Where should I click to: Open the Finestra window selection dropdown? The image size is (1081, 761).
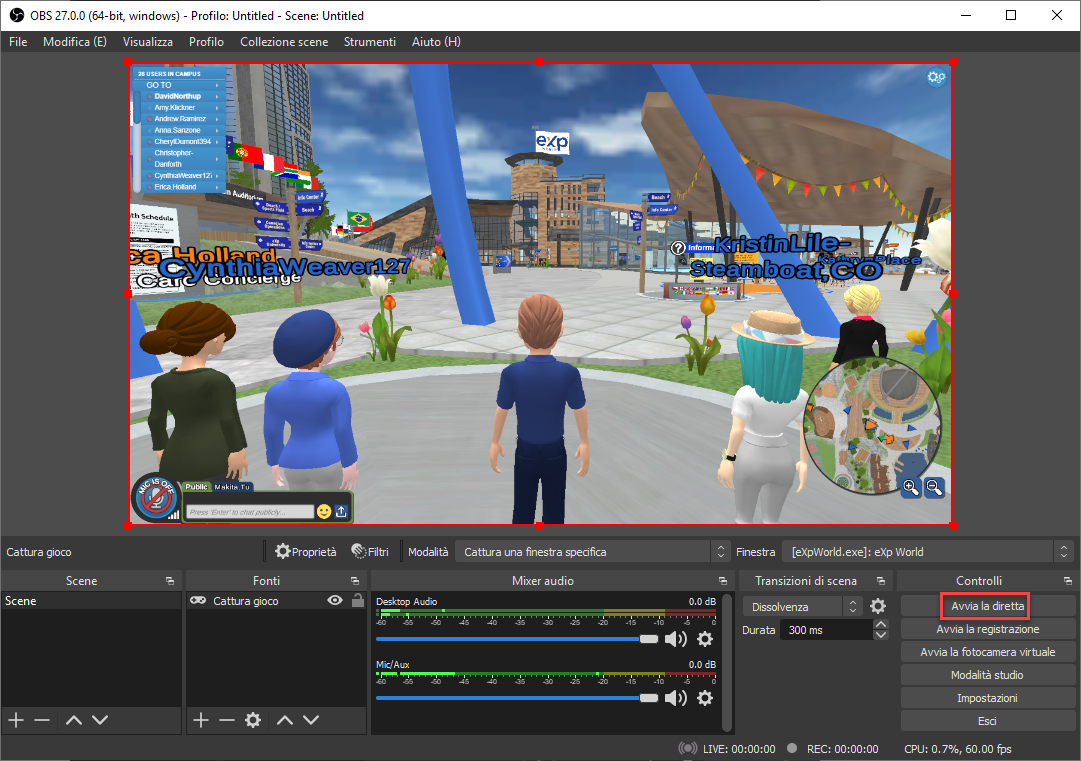[x=927, y=552]
